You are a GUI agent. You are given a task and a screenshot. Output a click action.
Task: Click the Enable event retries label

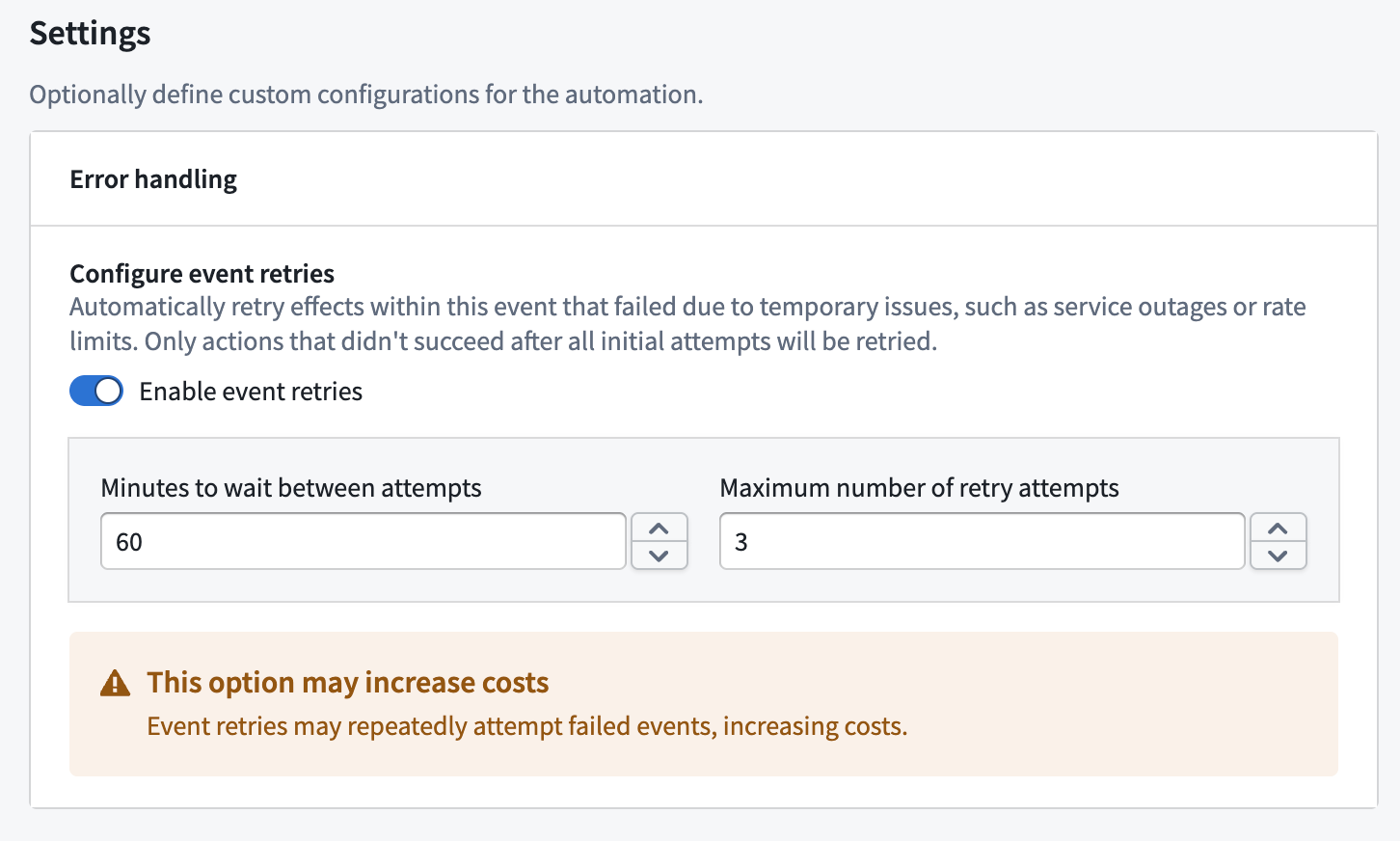coord(251,392)
